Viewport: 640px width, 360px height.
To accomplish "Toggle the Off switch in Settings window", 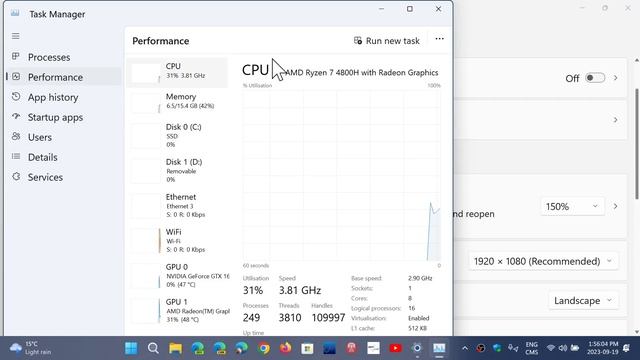I will click(595, 78).
